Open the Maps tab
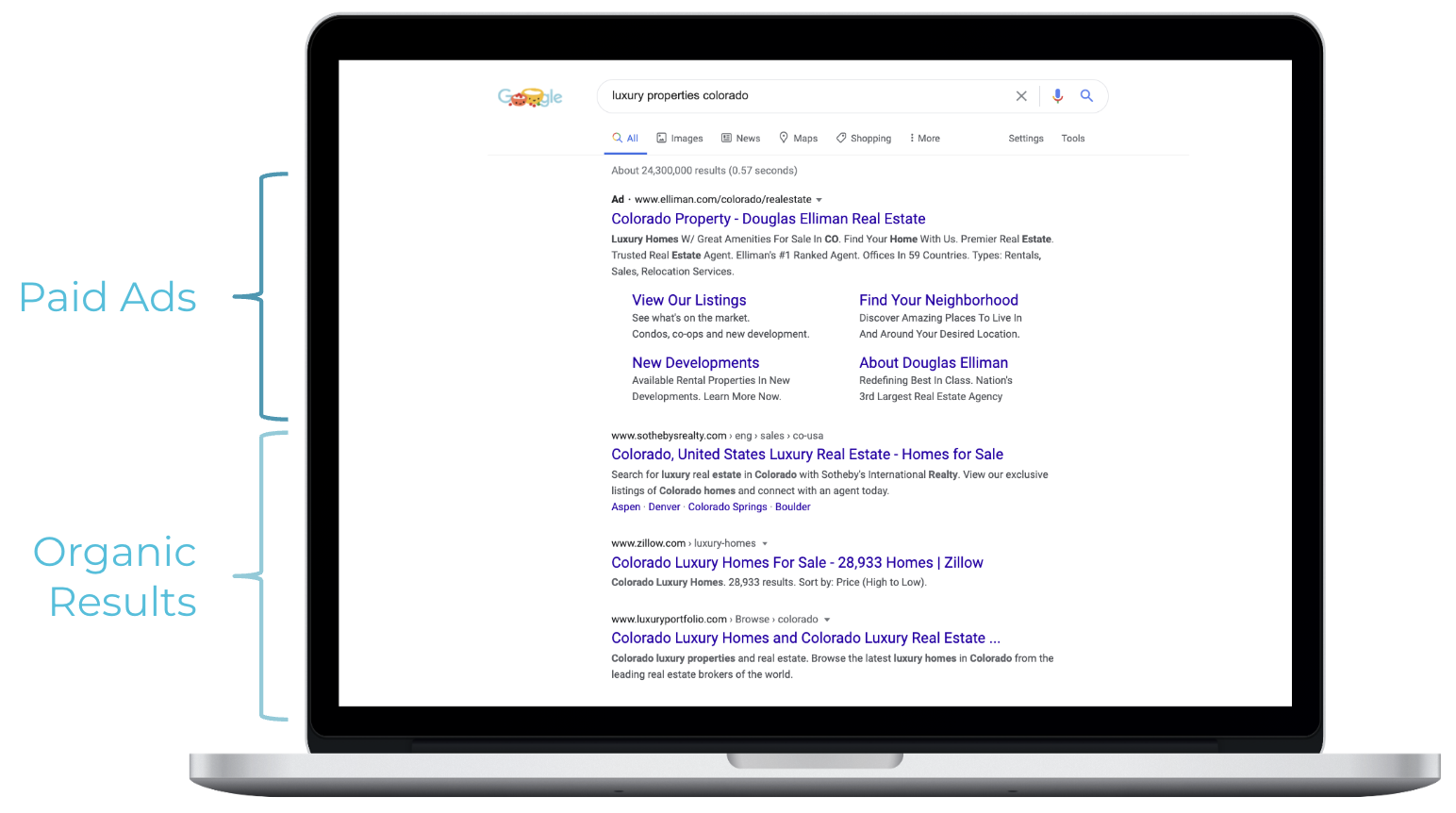 [x=798, y=138]
